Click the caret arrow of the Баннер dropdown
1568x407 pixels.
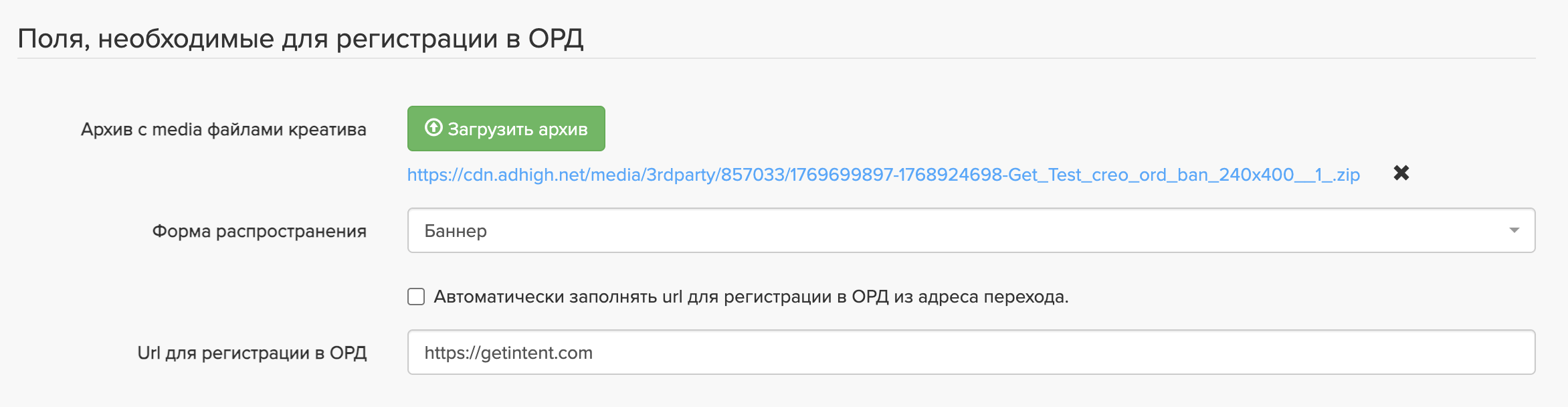[1514, 230]
